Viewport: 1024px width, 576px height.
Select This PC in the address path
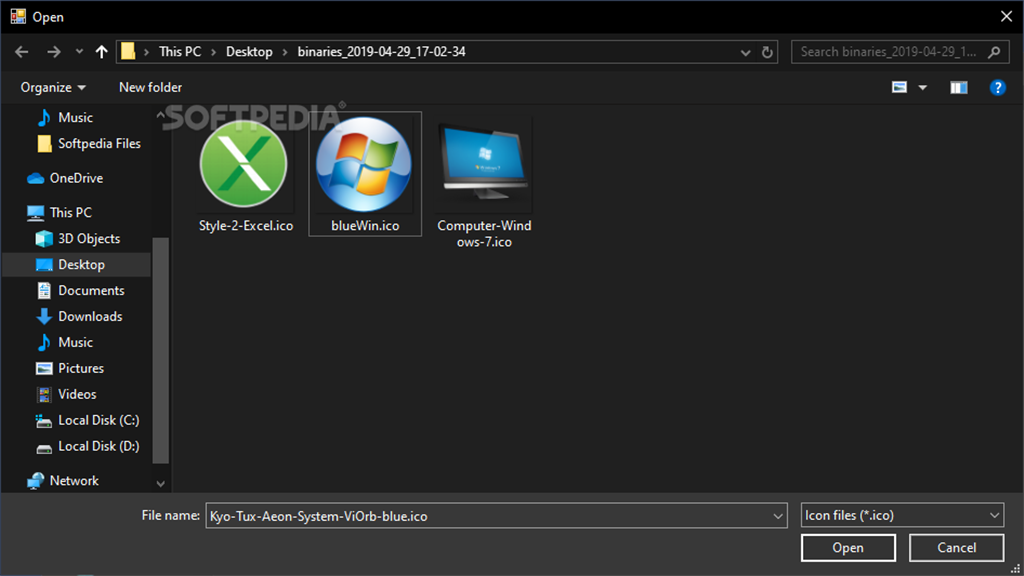pyautogui.click(x=180, y=52)
